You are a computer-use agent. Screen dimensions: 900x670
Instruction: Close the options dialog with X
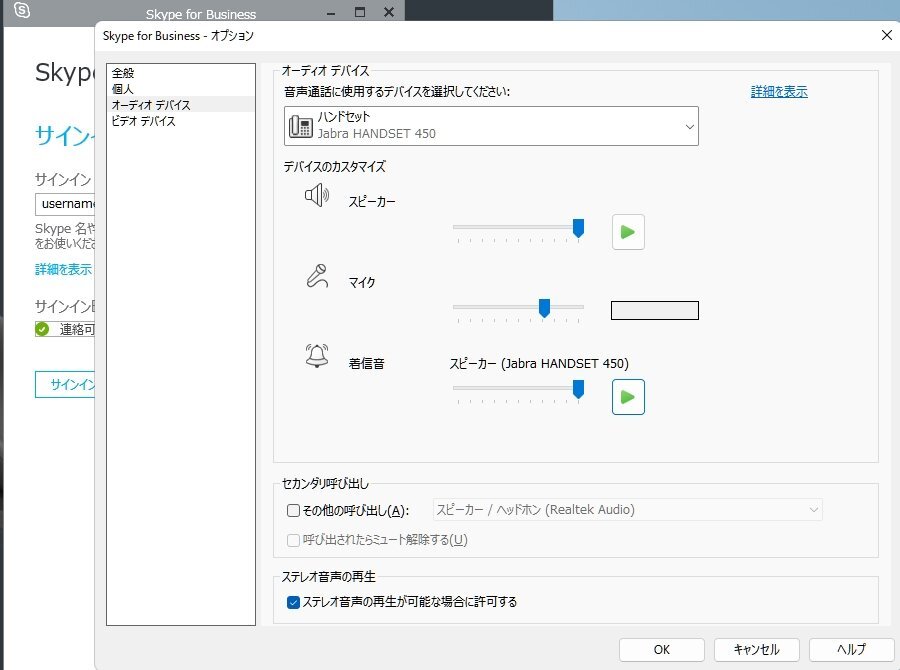point(886,35)
